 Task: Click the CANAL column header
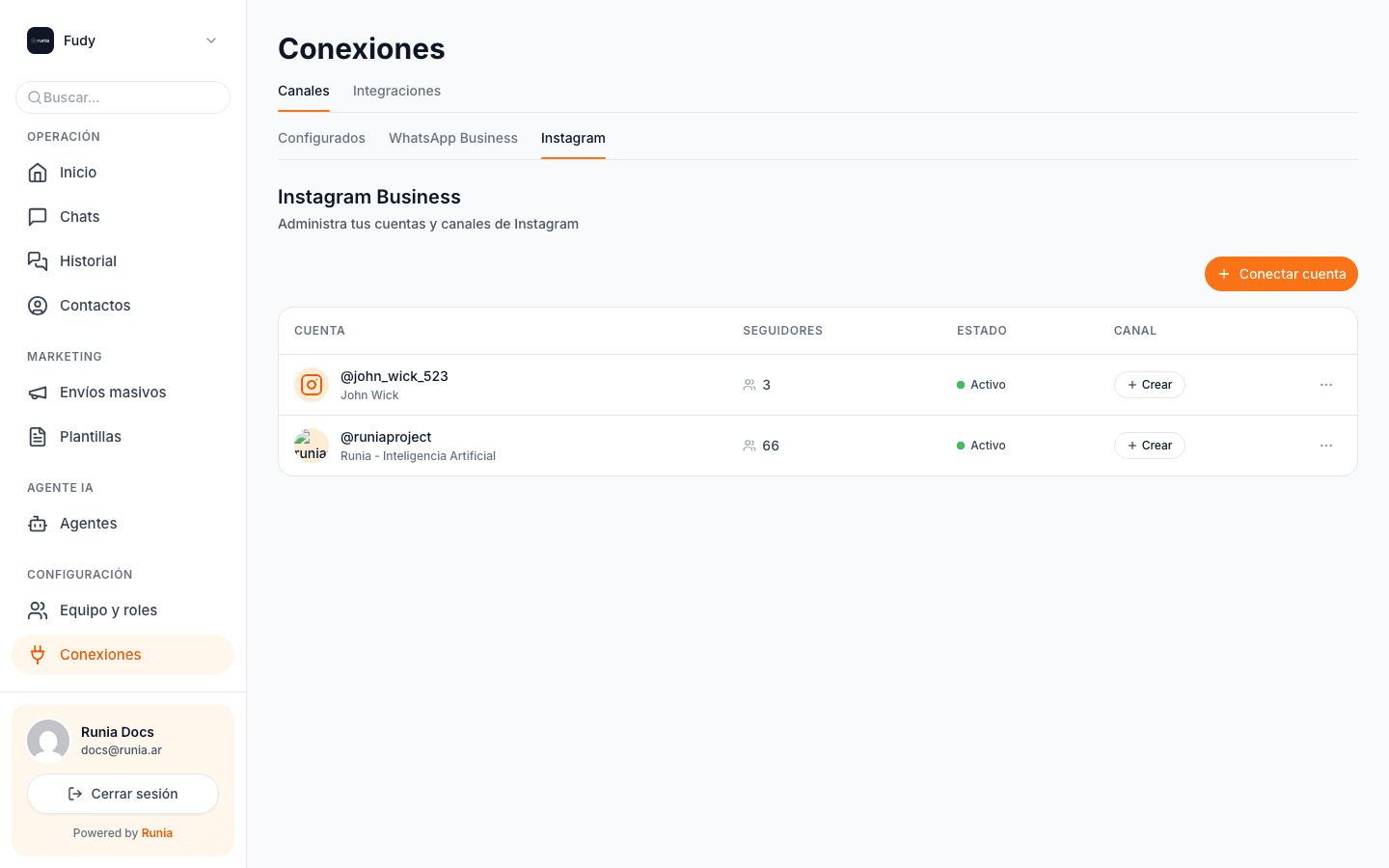coord(1135,331)
